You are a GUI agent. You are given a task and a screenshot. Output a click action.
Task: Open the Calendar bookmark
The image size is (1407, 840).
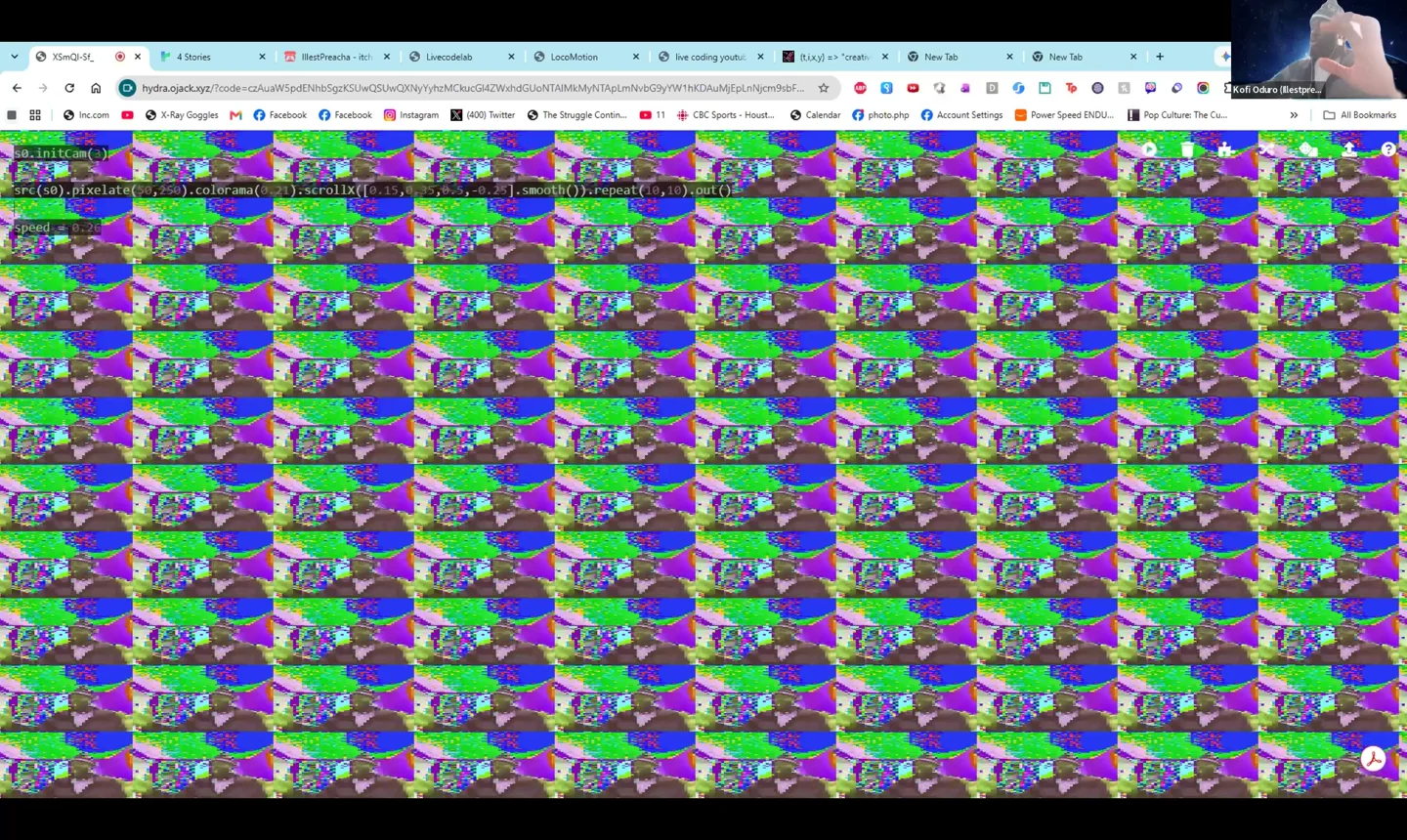(x=815, y=115)
